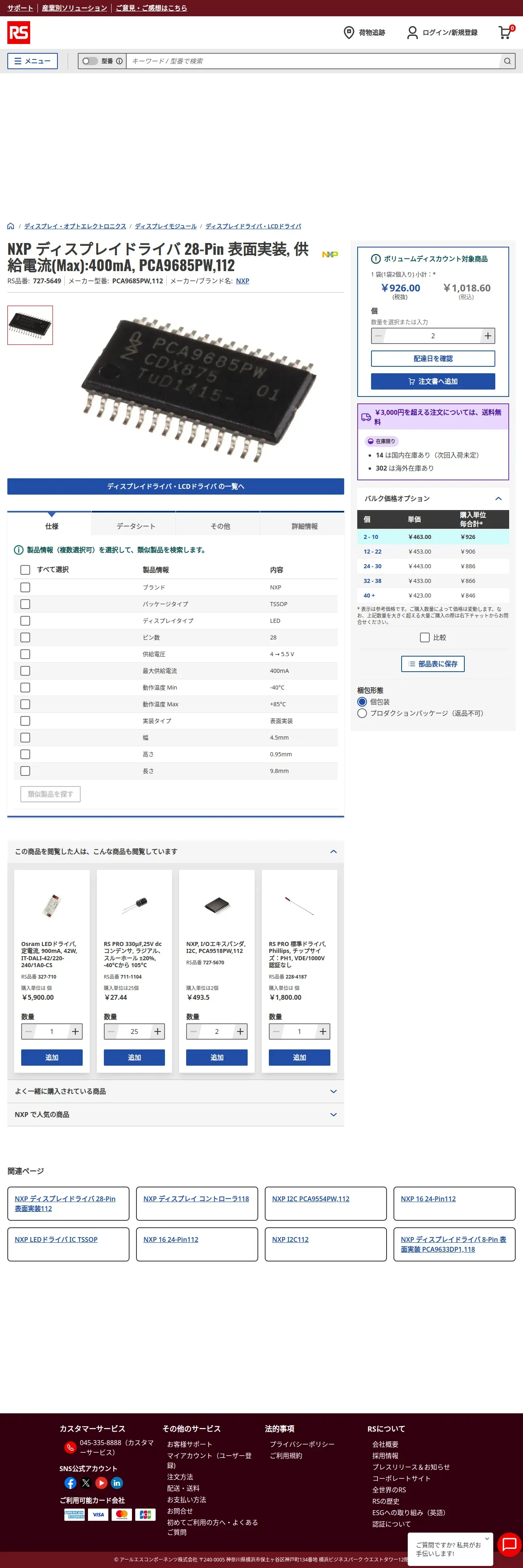Click plus for PCA9518PW,112 quantity

(x=240, y=1031)
